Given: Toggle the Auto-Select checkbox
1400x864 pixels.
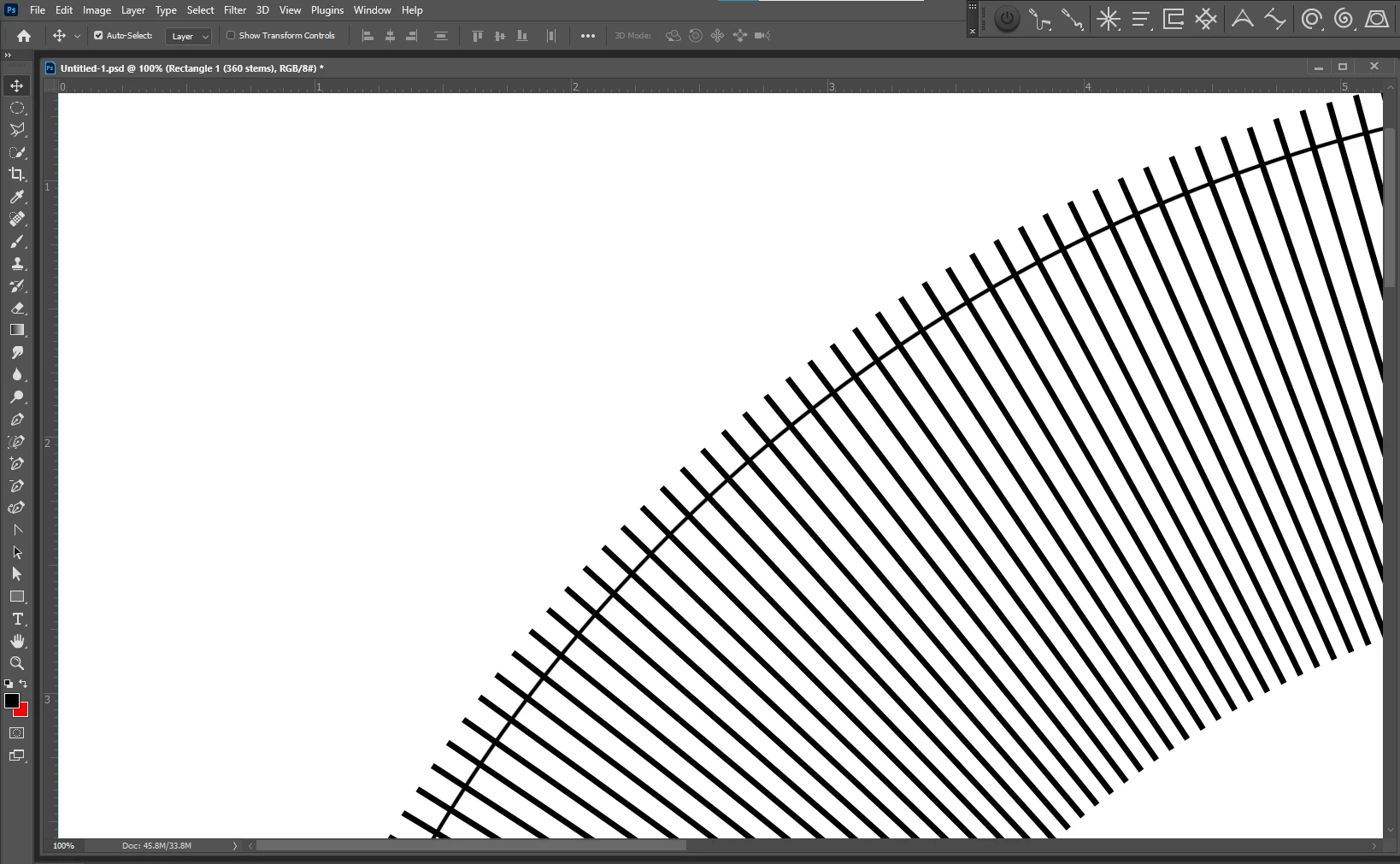Looking at the screenshot, I should [98, 36].
